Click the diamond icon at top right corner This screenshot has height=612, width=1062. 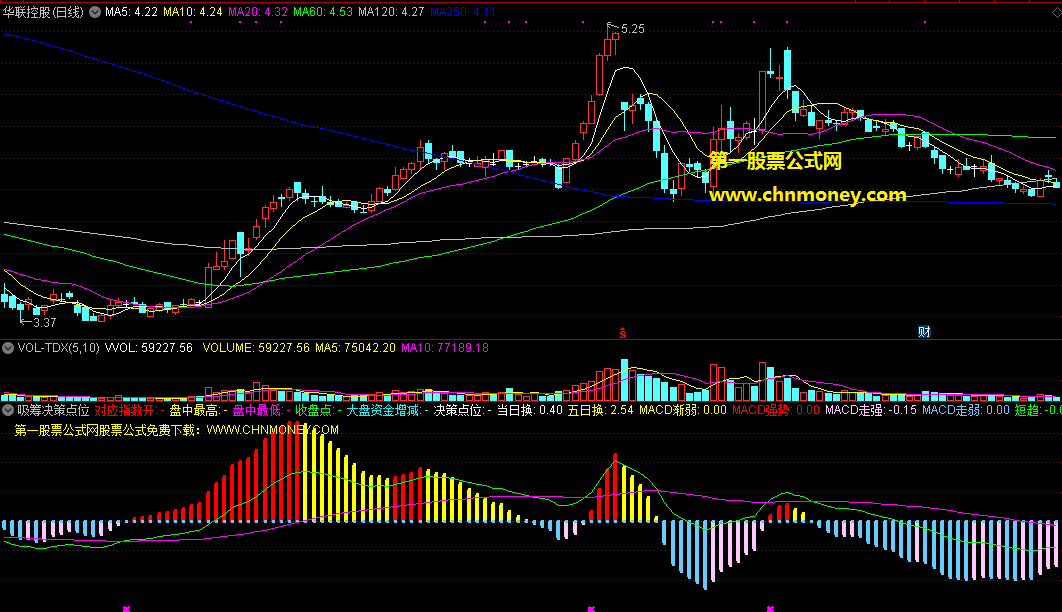pos(1057,12)
